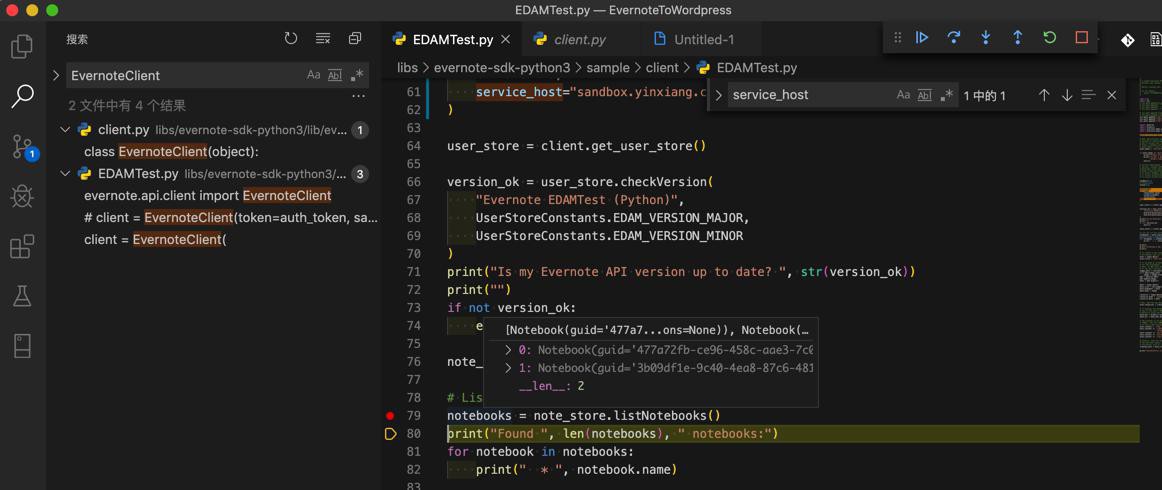Screen dimensions: 1162x490
Task: Toggle the breakpoint on line 79
Action: click(391, 416)
